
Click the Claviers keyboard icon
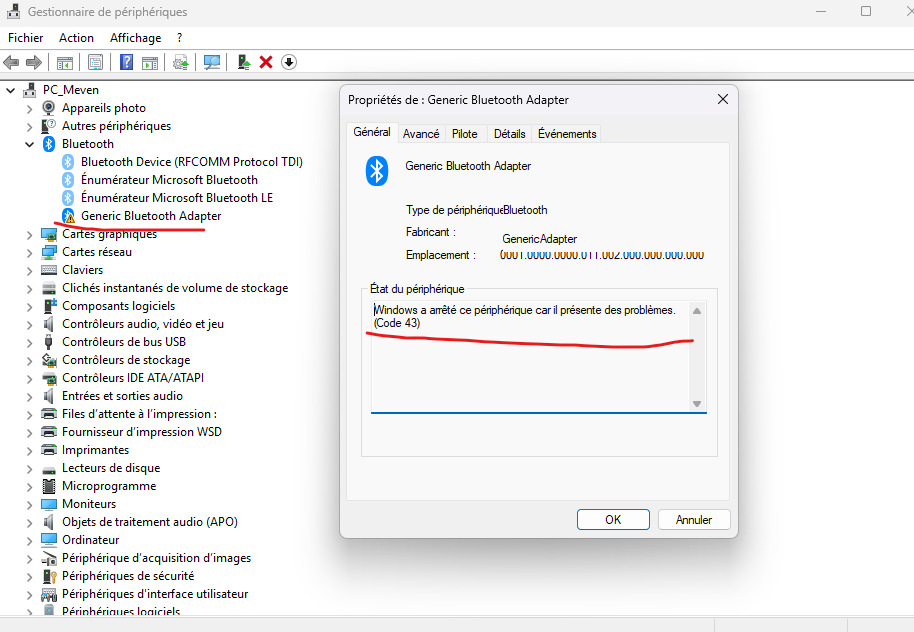(x=49, y=270)
